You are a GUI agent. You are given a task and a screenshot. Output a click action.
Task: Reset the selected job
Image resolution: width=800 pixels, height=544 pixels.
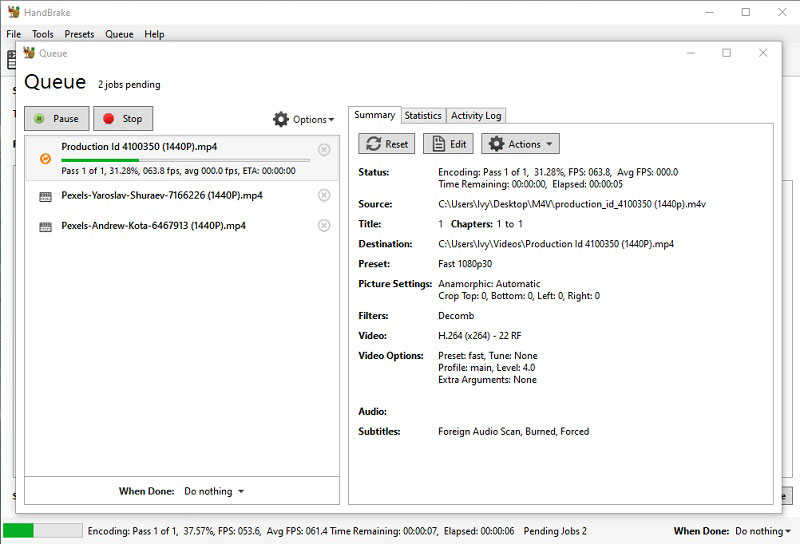(387, 144)
